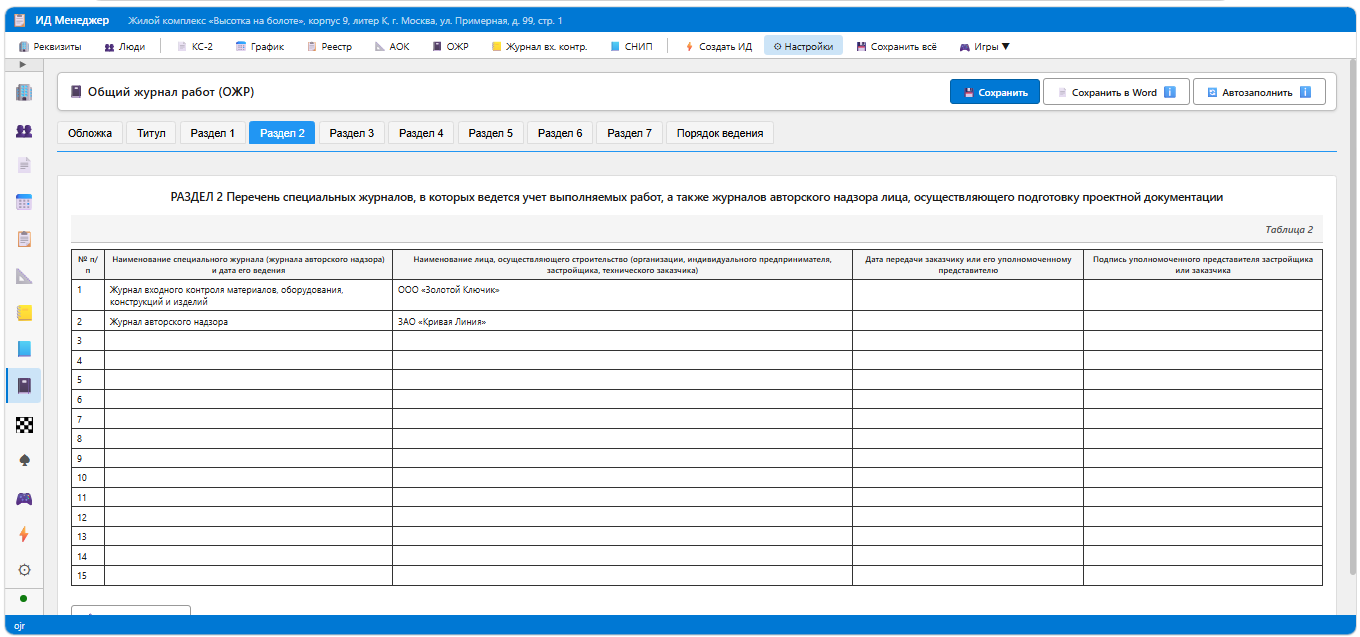Select the Раздел 2 tab

(282, 133)
